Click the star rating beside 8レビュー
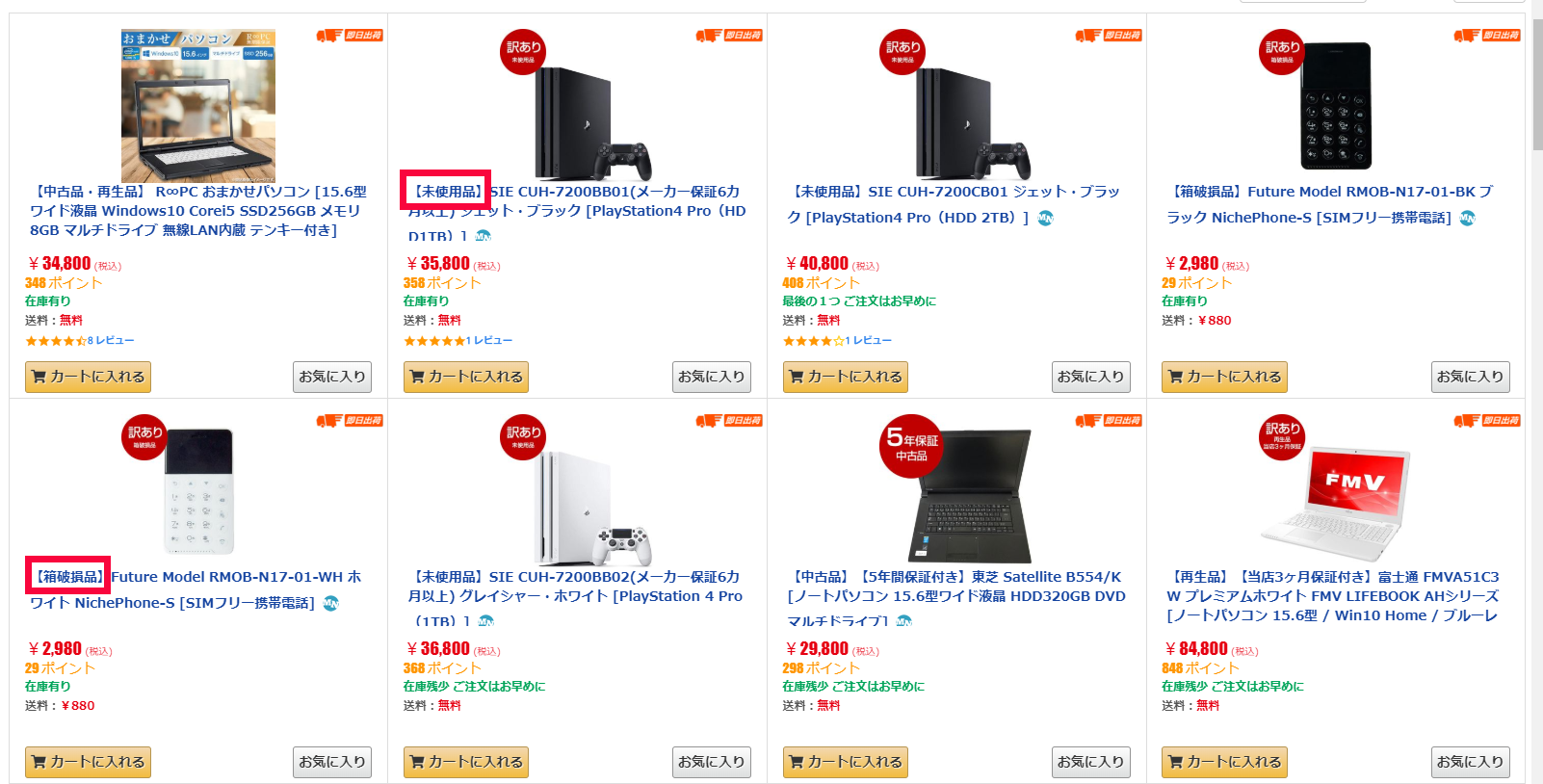This screenshot has width=1543, height=784. coord(55,341)
